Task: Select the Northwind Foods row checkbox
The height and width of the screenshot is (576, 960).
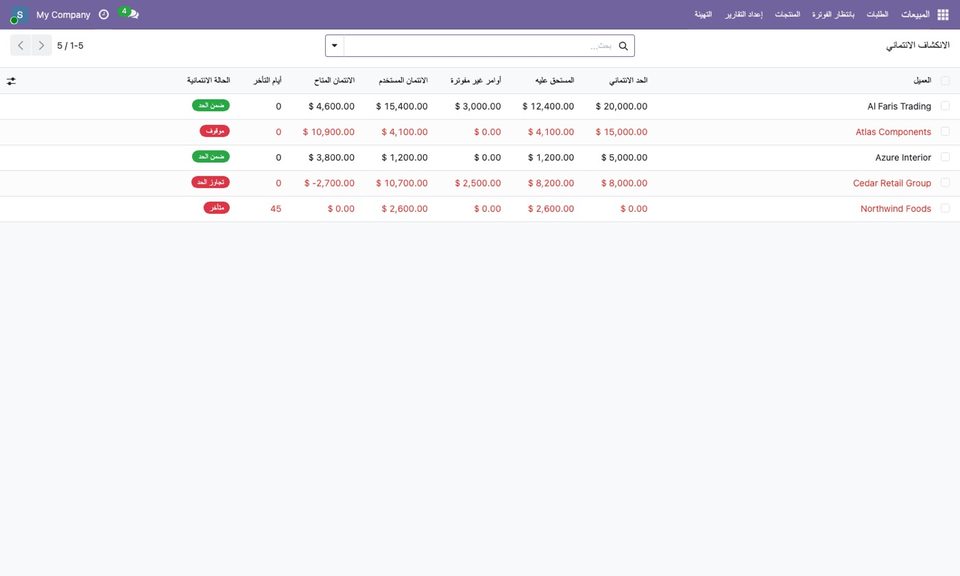Action: tap(945, 209)
